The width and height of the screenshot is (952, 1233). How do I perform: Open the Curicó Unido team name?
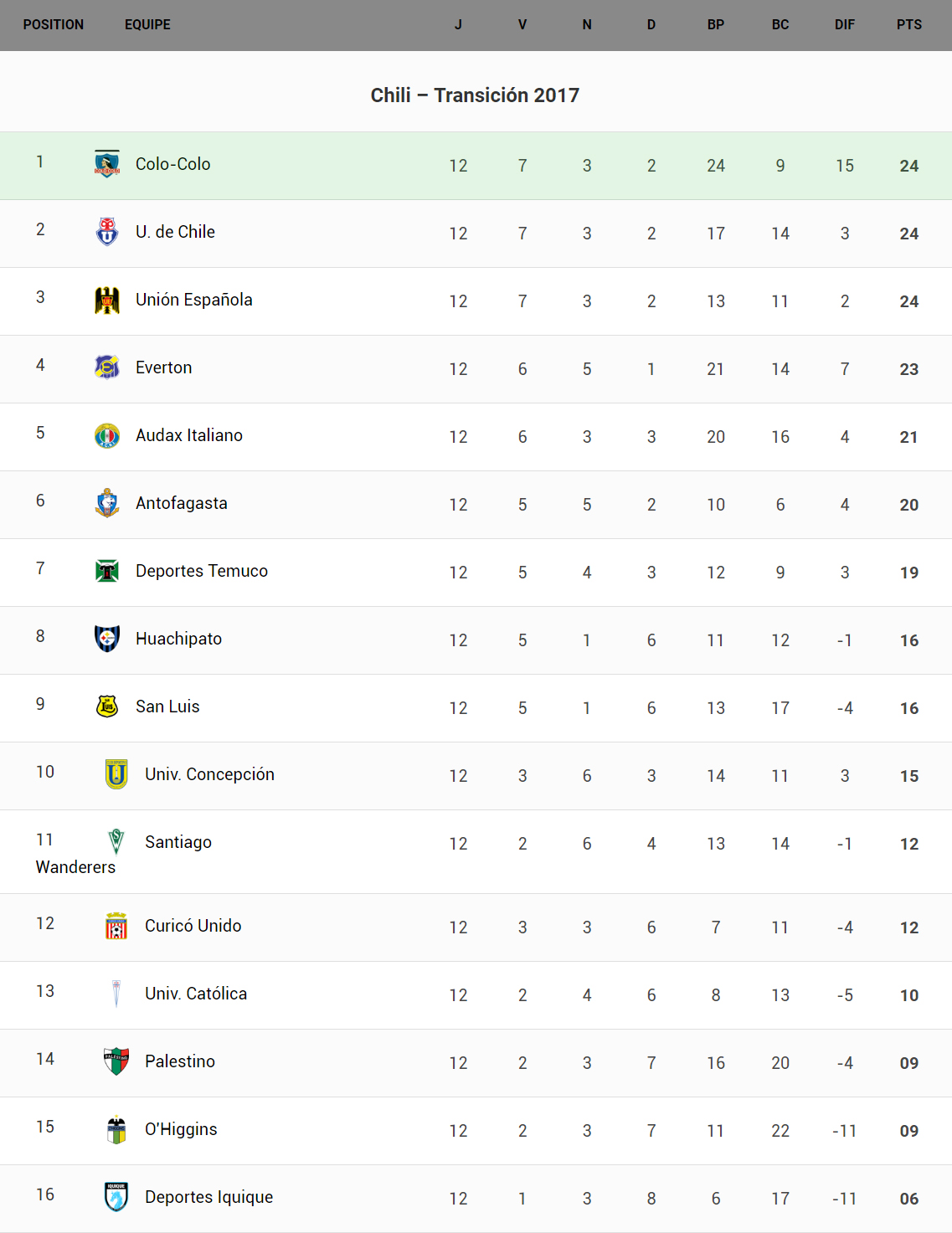193,926
